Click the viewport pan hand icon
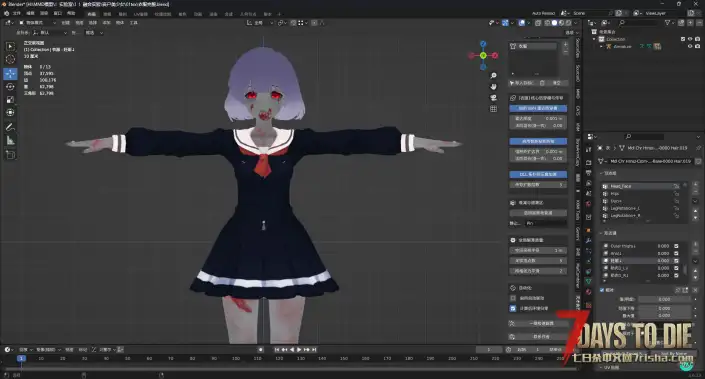The height and width of the screenshot is (379, 705). click(493, 86)
